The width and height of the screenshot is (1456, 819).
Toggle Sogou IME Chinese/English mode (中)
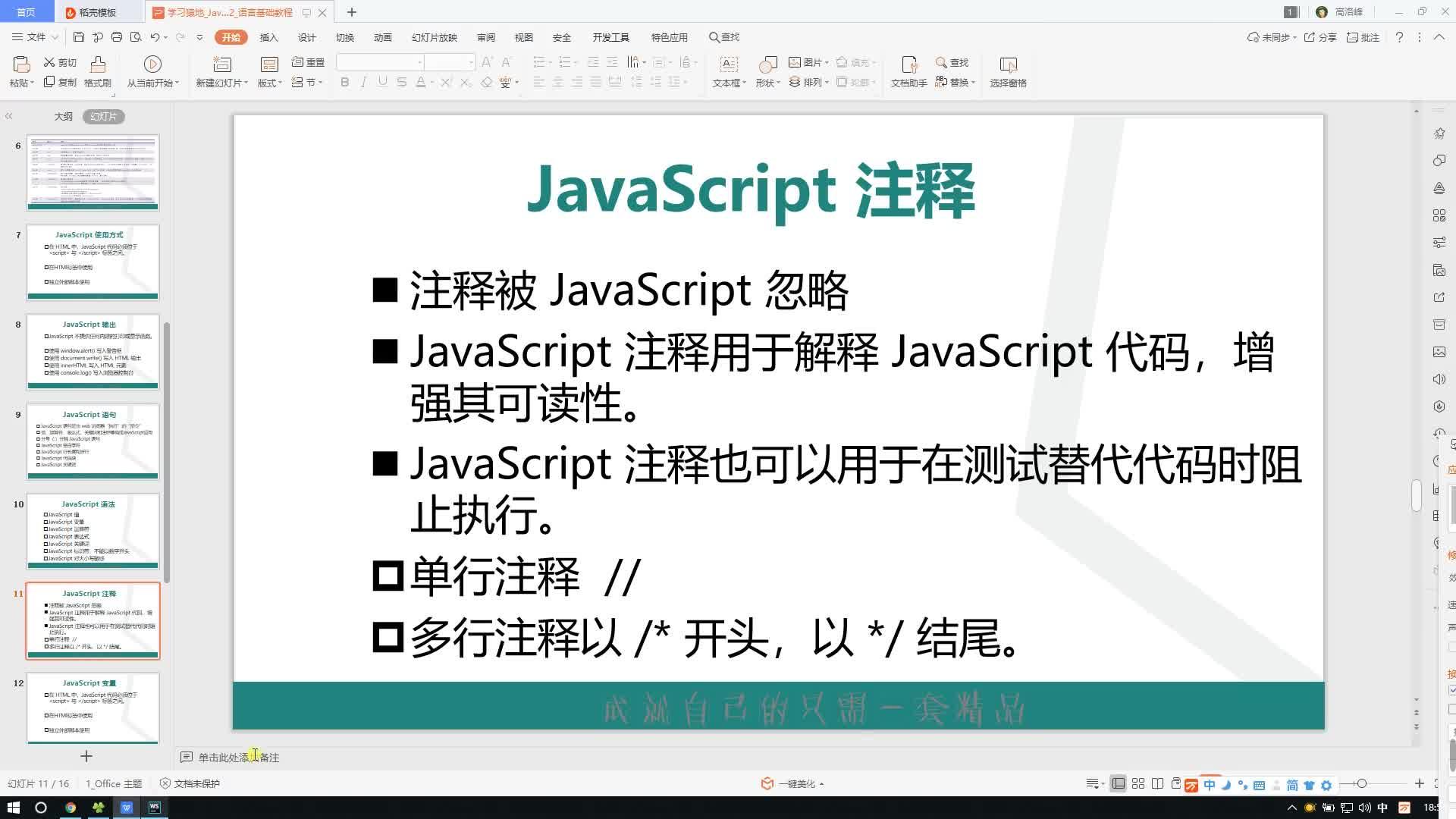point(1210,786)
